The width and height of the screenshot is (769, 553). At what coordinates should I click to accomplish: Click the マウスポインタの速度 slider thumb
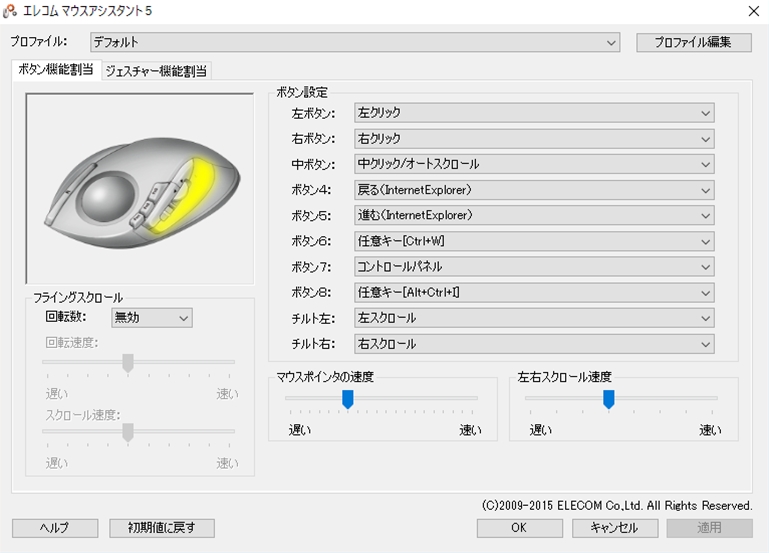(x=348, y=399)
